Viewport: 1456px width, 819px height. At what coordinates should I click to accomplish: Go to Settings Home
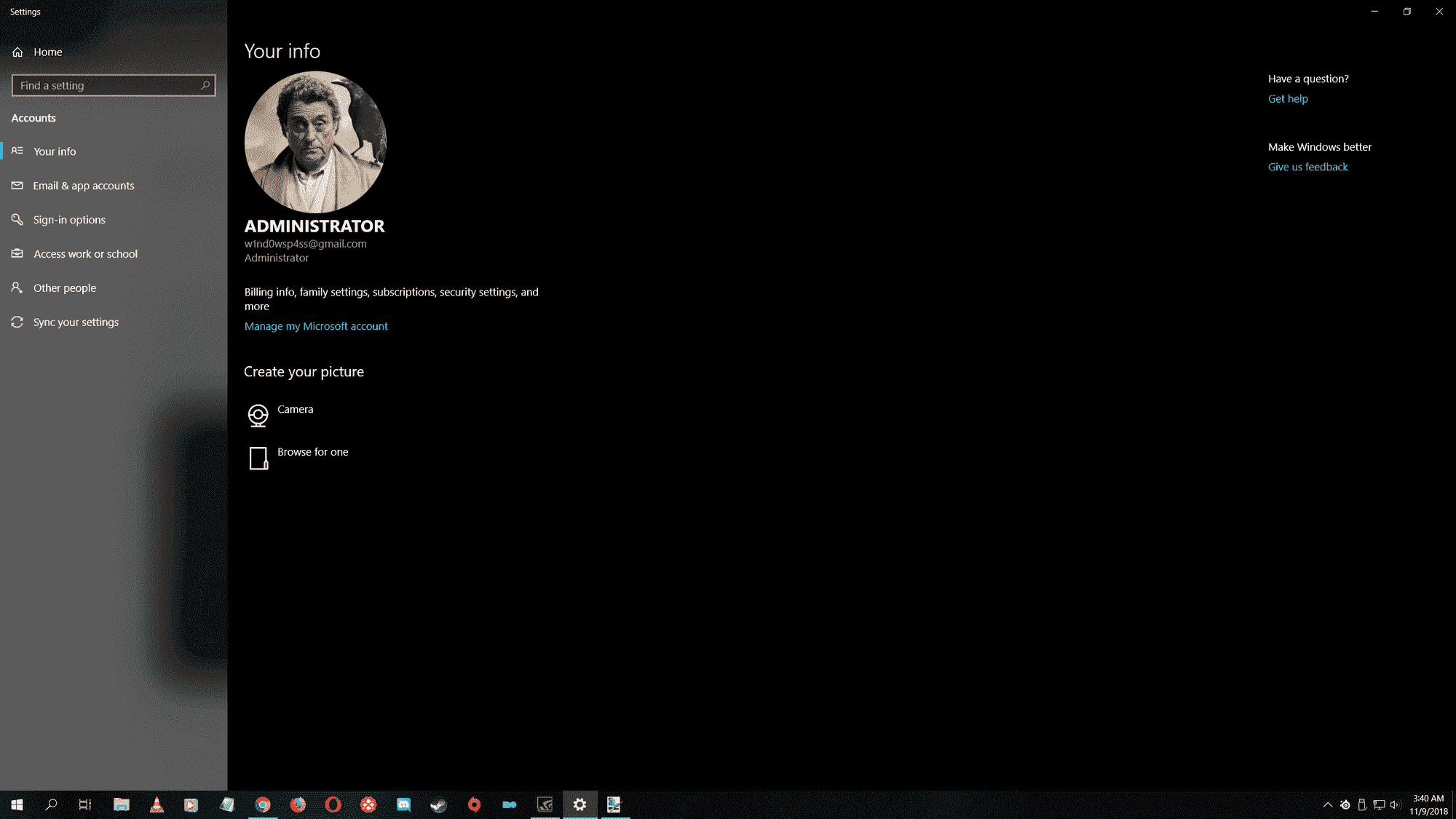pyautogui.click(x=37, y=52)
